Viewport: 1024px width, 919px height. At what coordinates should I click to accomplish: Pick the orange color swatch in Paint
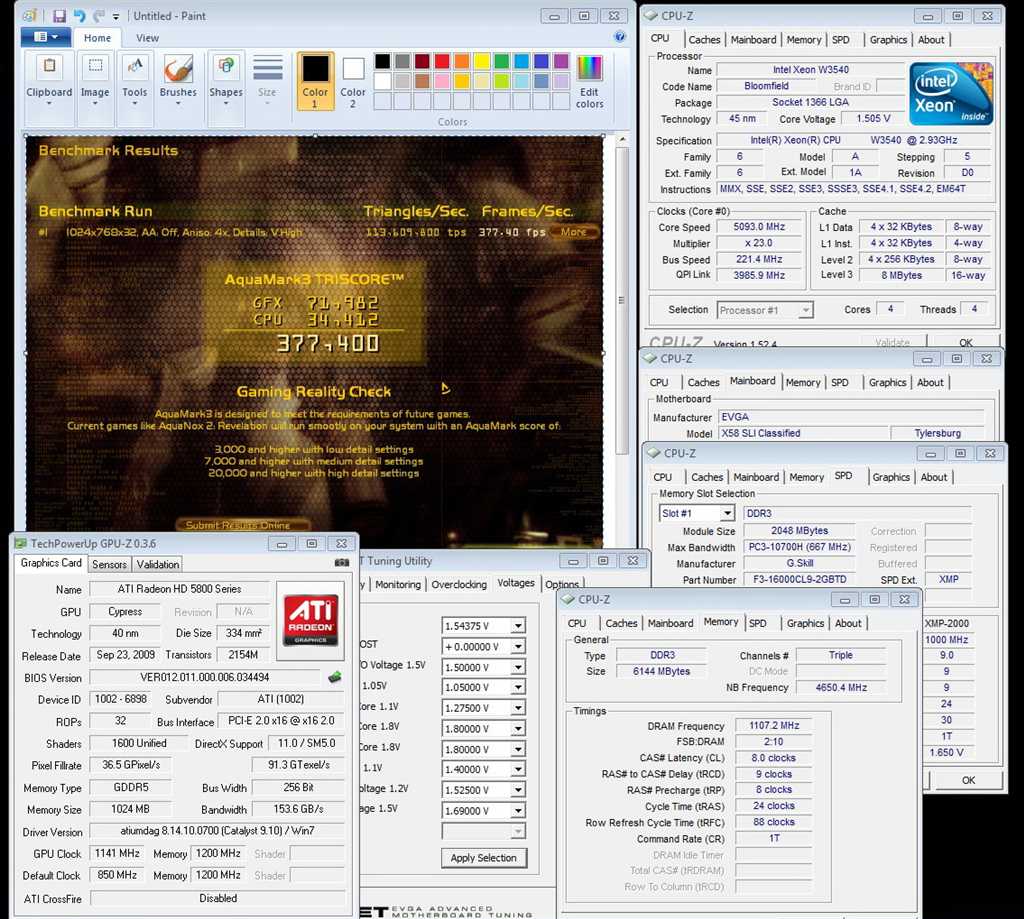[462, 61]
